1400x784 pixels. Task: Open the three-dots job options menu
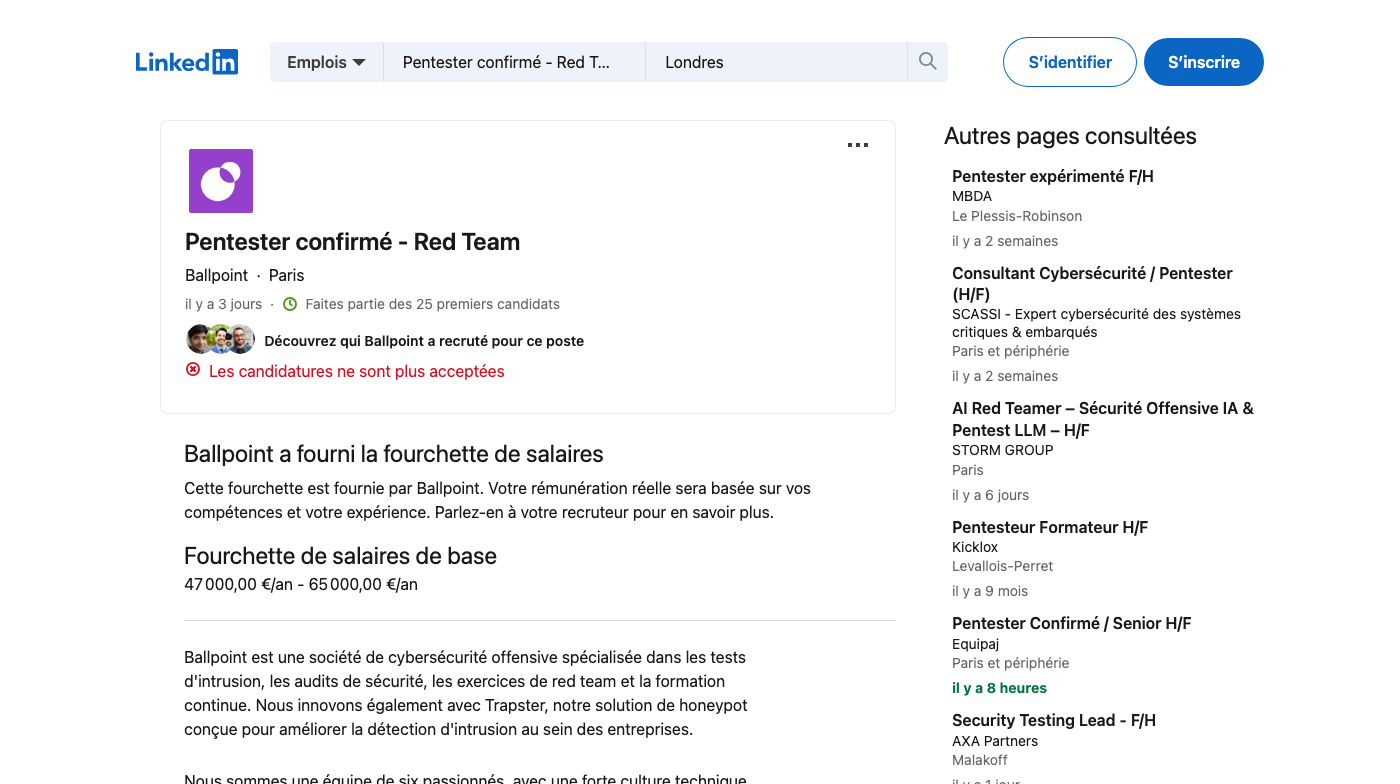[x=858, y=145]
